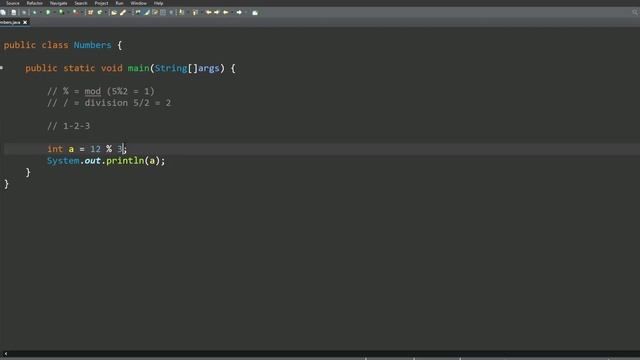Run the program with the green Run icon

(x=48, y=12)
